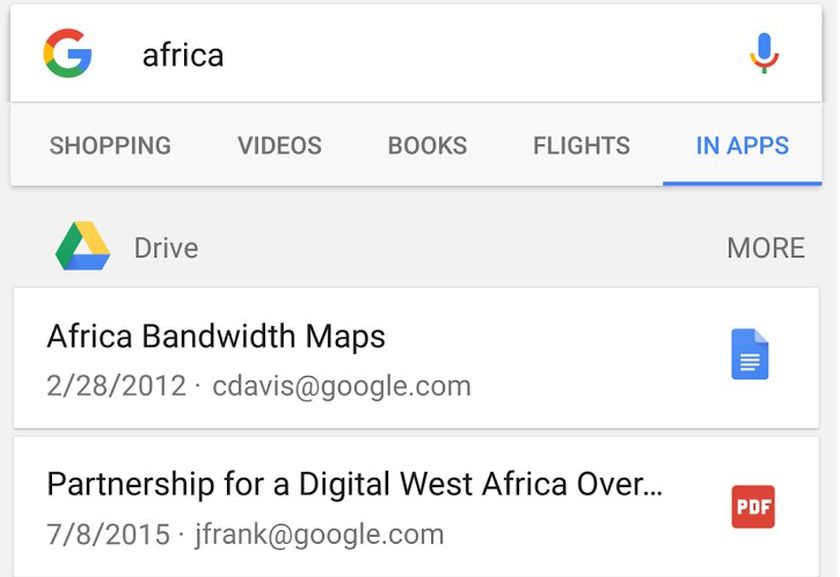The width and height of the screenshot is (840, 577).
Task: Select the IN APPS tab
Action: pyautogui.click(x=742, y=146)
